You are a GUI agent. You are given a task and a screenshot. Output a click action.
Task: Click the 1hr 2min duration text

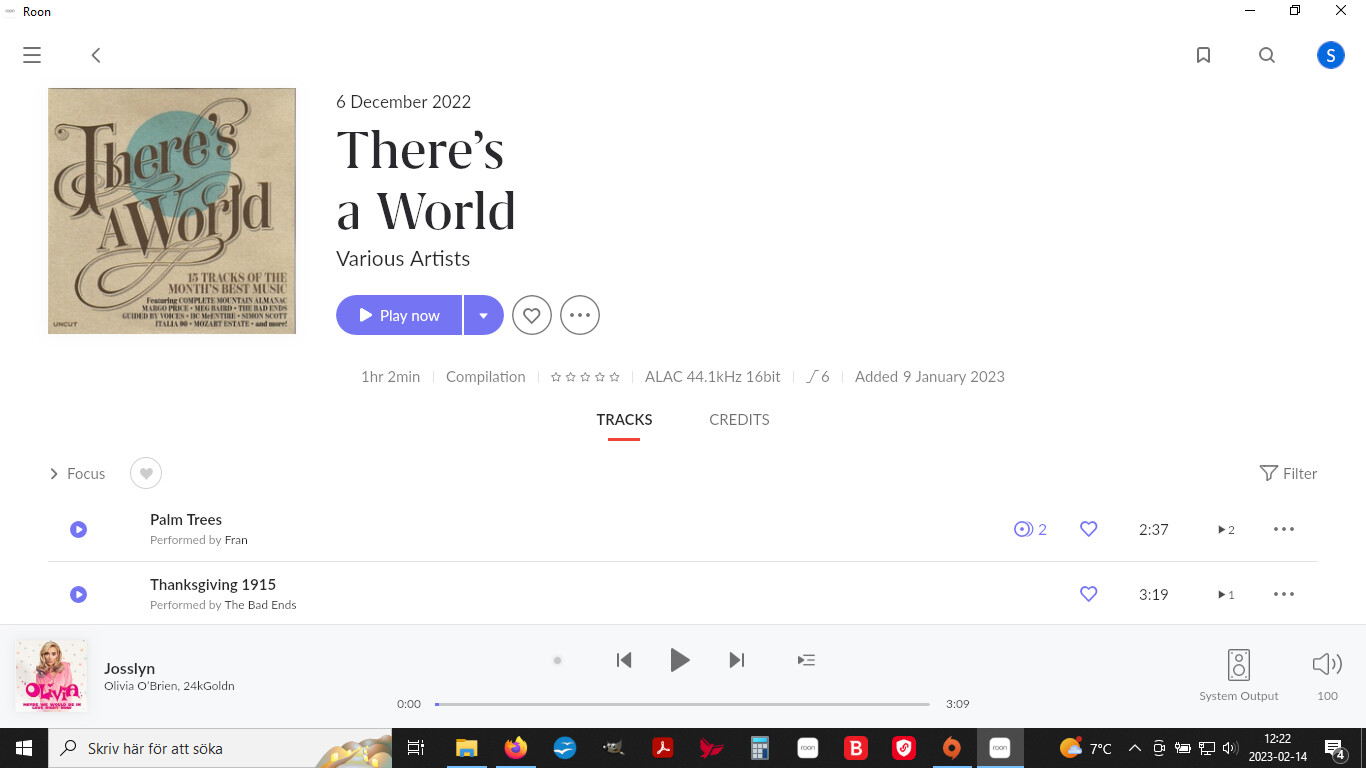click(x=391, y=376)
